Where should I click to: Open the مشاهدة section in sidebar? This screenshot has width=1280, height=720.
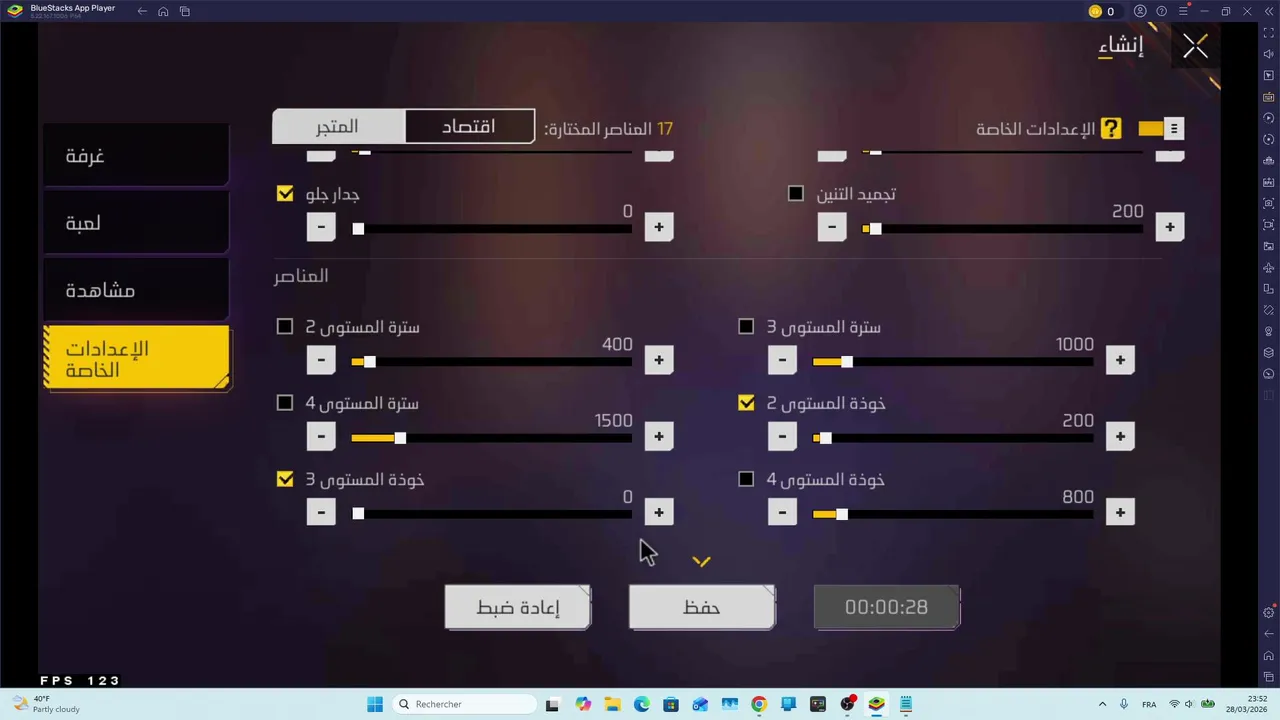pyautogui.click(x=137, y=290)
